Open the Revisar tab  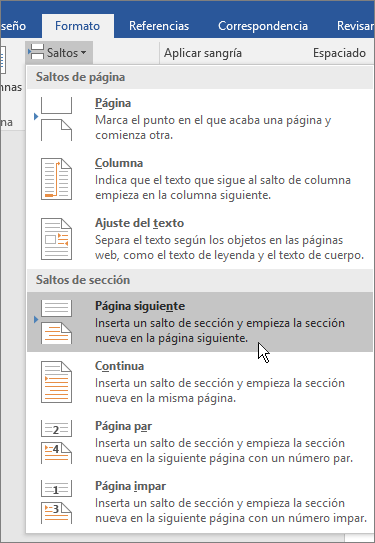point(356,26)
